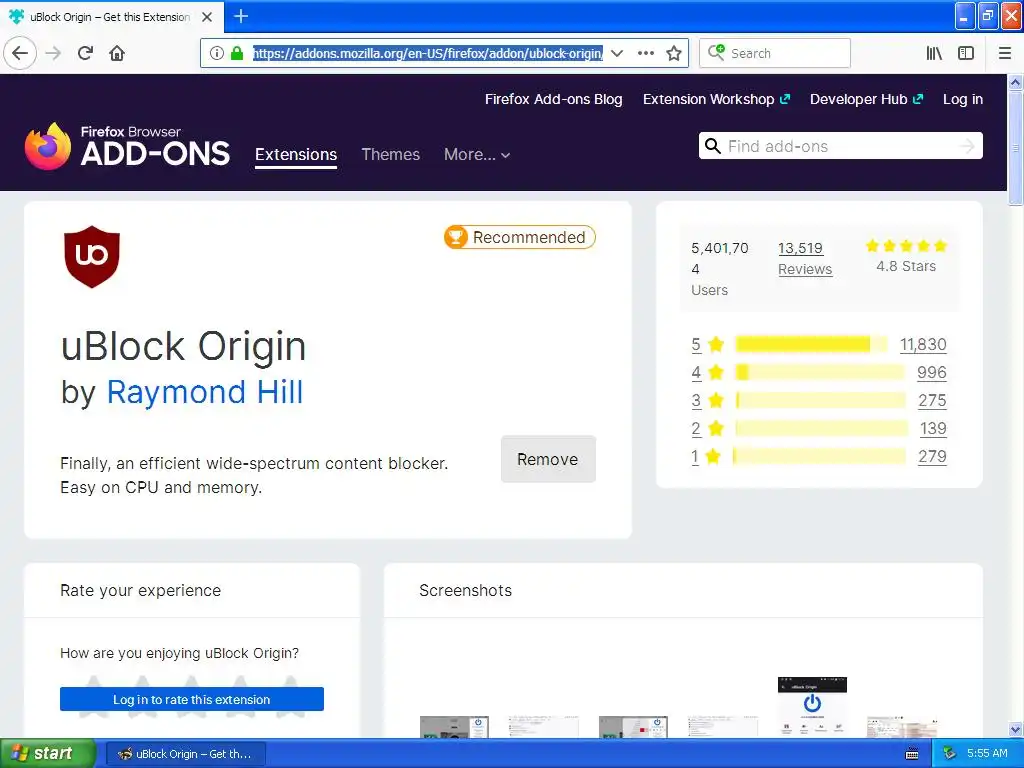Open the screenshot with the power button

812,707
